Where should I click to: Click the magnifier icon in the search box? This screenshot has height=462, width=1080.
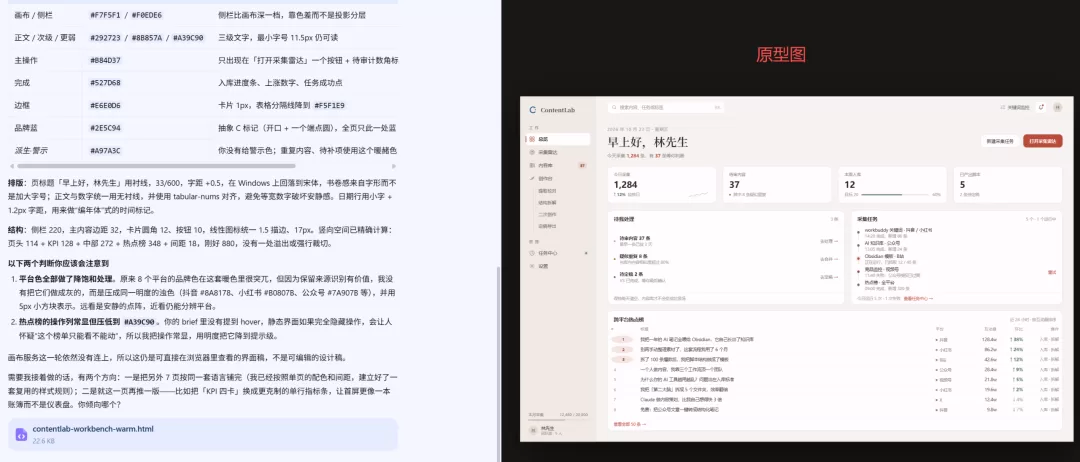click(614, 107)
